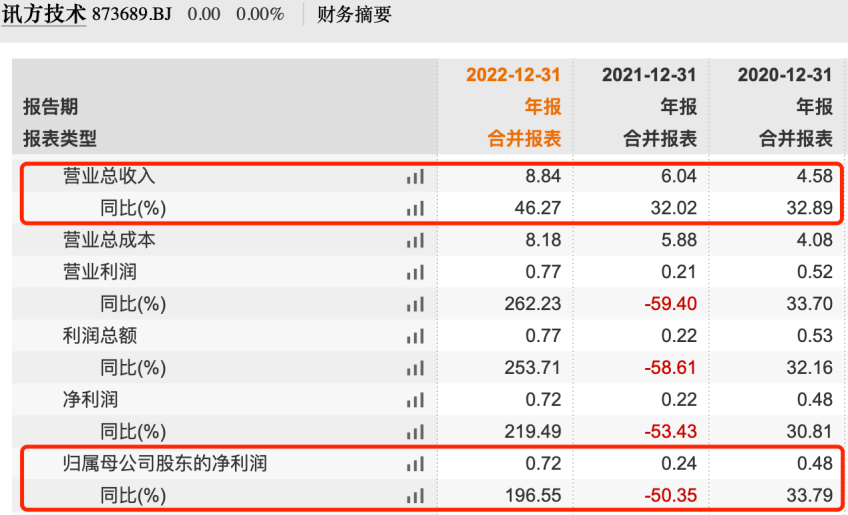Click the red -59.40 percentage cell
The height and width of the screenshot is (515, 848).
point(671,304)
